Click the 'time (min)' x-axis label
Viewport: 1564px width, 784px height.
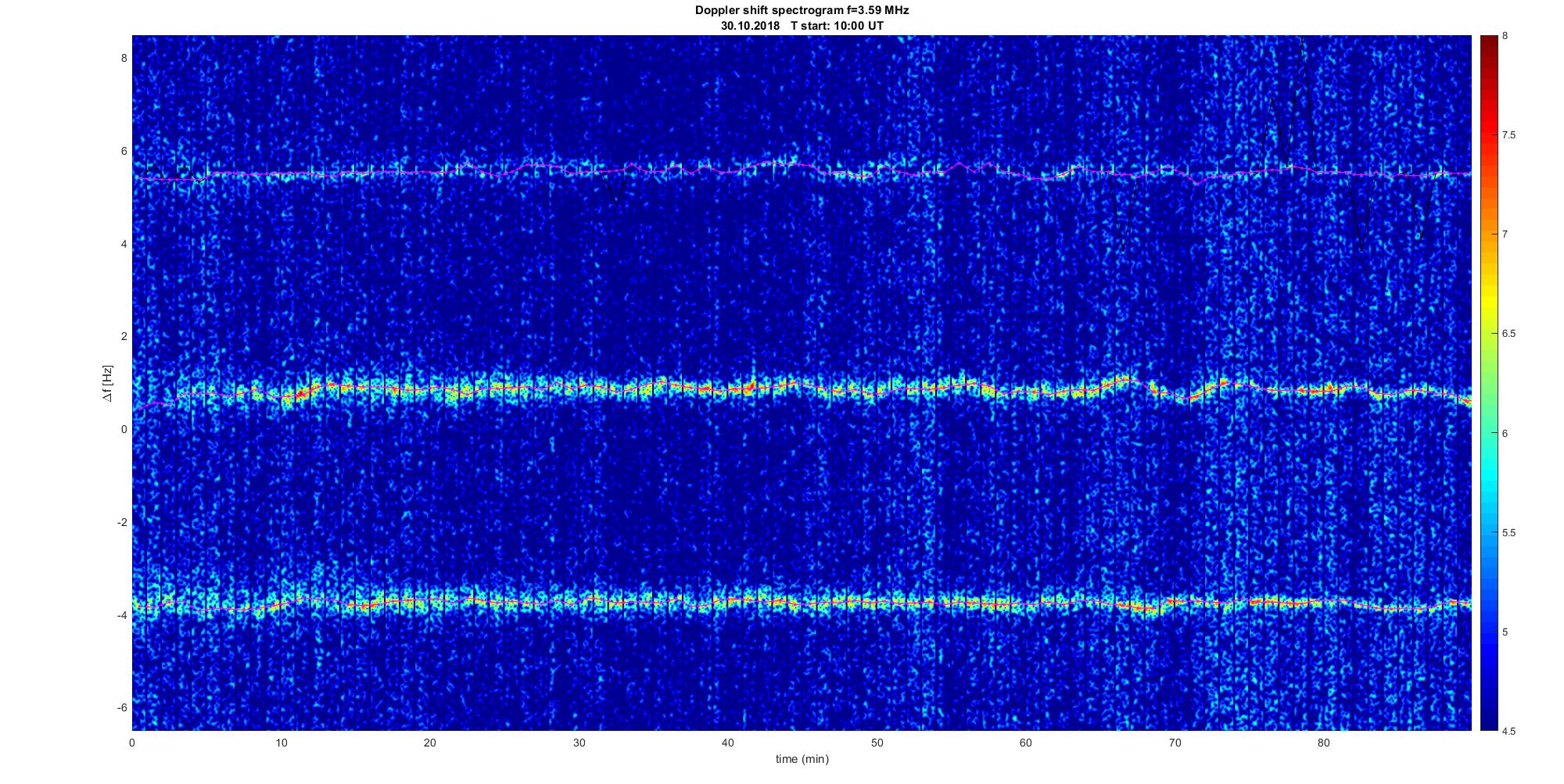click(802, 759)
